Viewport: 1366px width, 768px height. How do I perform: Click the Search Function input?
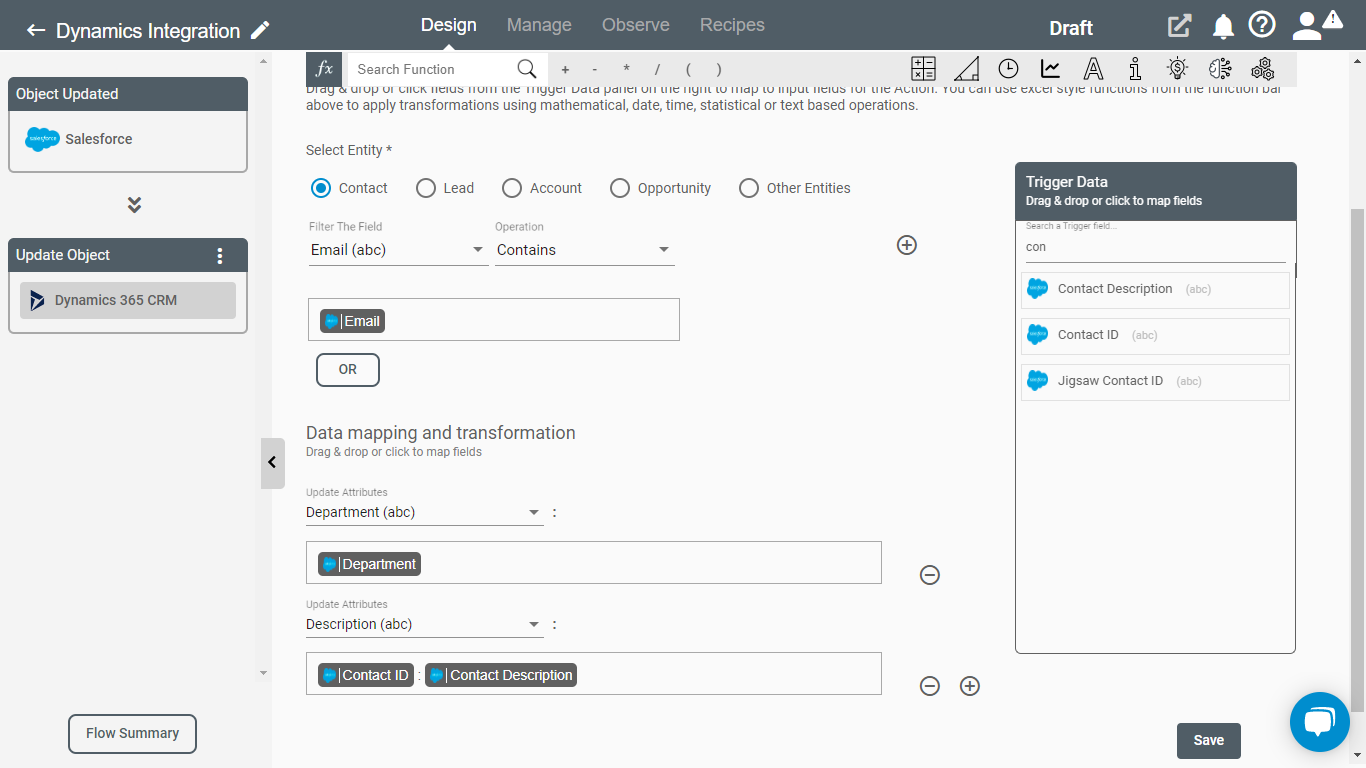click(430, 69)
